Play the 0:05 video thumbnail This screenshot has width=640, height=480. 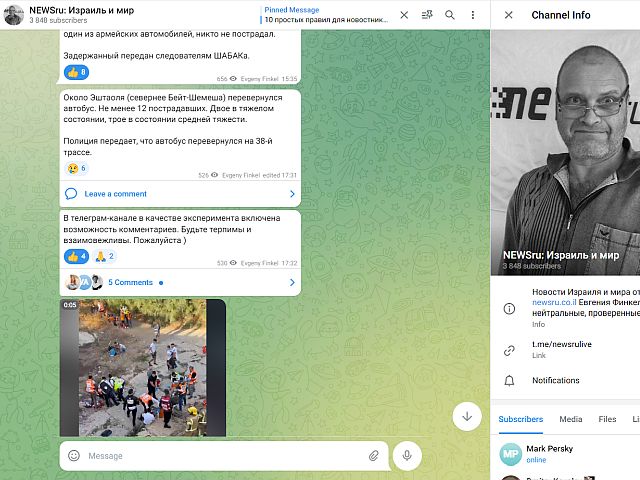143,368
